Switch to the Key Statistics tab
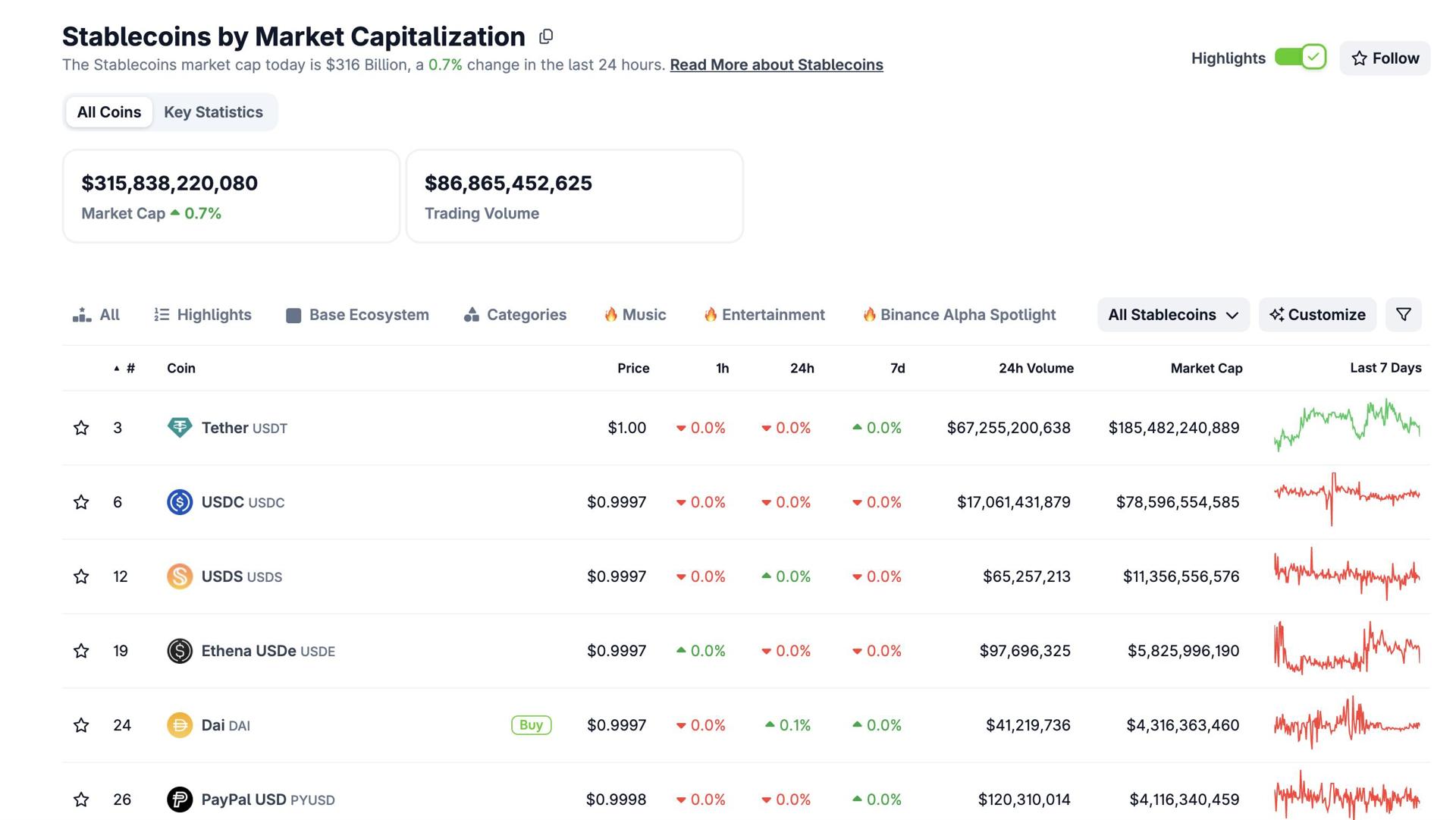1456x820 pixels. [x=214, y=112]
